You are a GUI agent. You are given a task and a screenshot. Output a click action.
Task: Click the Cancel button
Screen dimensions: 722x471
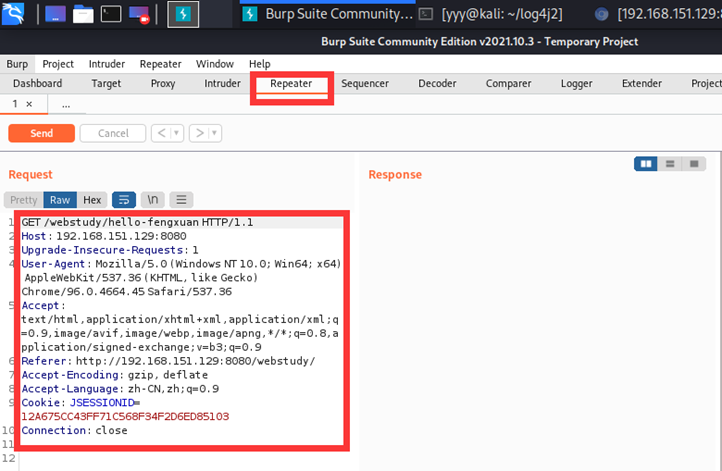coord(113,133)
